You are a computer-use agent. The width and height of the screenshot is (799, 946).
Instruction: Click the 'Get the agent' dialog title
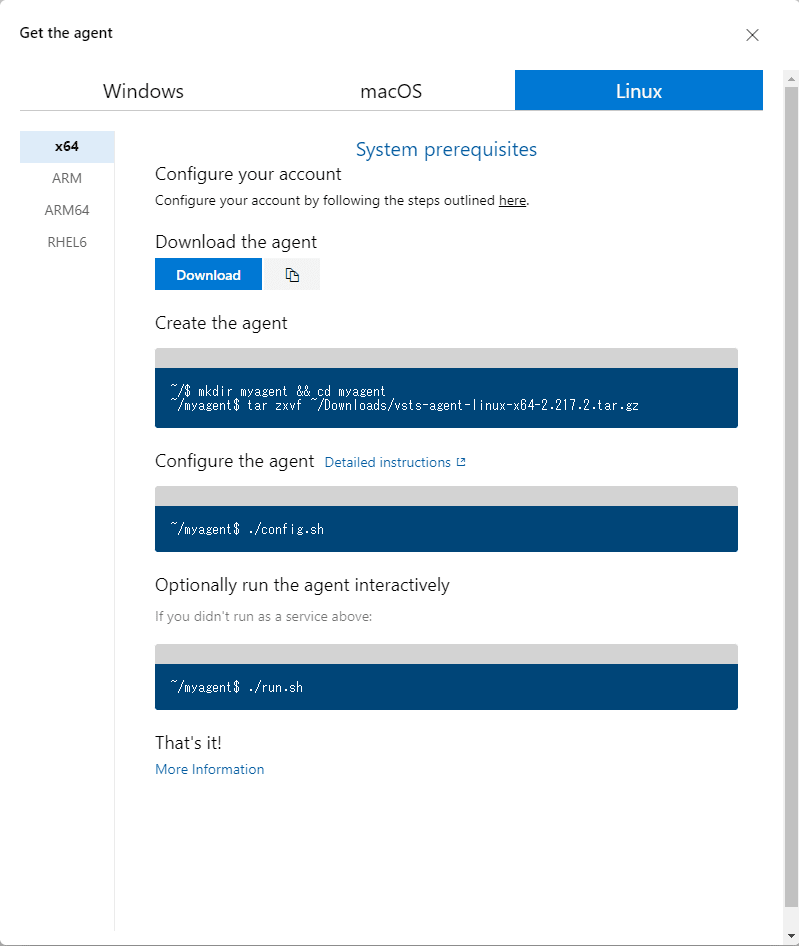tap(66, 33)
